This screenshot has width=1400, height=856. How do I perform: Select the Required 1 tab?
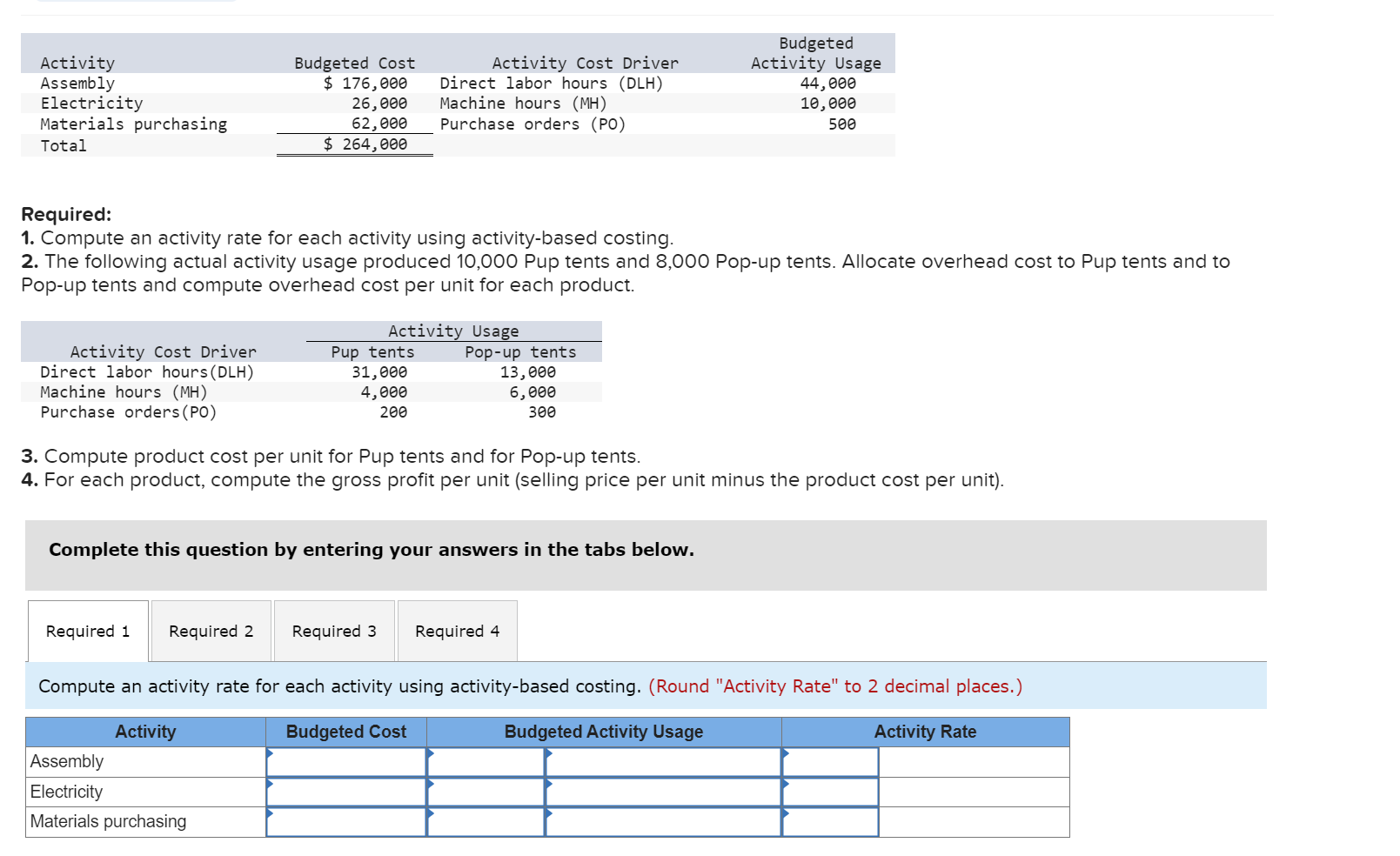click(x=87, y=631)
